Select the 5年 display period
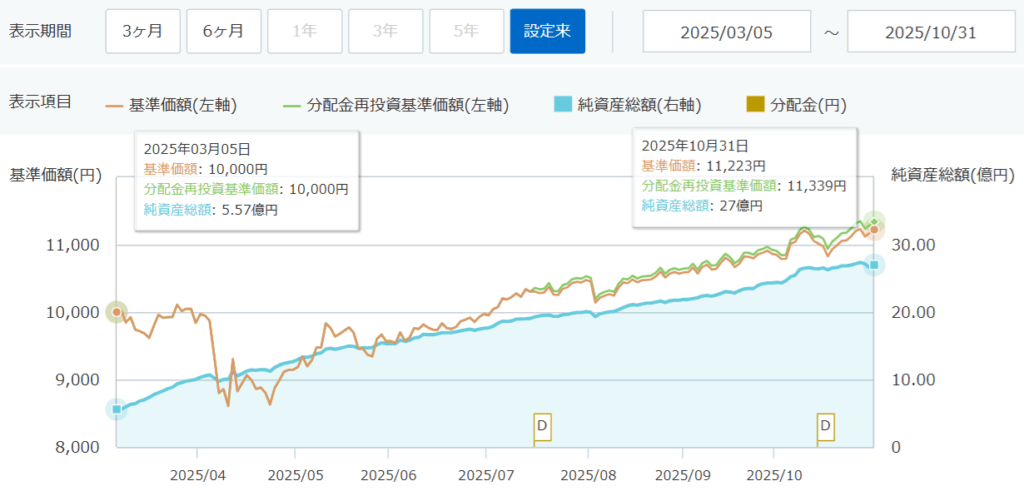This screenshot has height=491, width=1024. (466, 31)
